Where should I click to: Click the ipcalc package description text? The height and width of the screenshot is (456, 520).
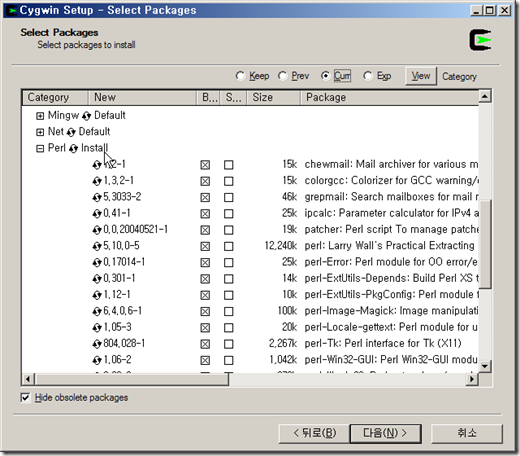(x=392, y=213)
